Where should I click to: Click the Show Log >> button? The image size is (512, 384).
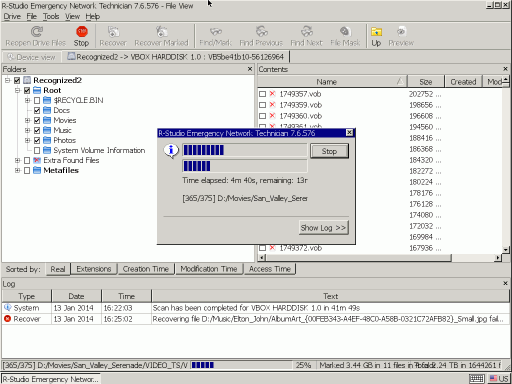click(323, 228)
